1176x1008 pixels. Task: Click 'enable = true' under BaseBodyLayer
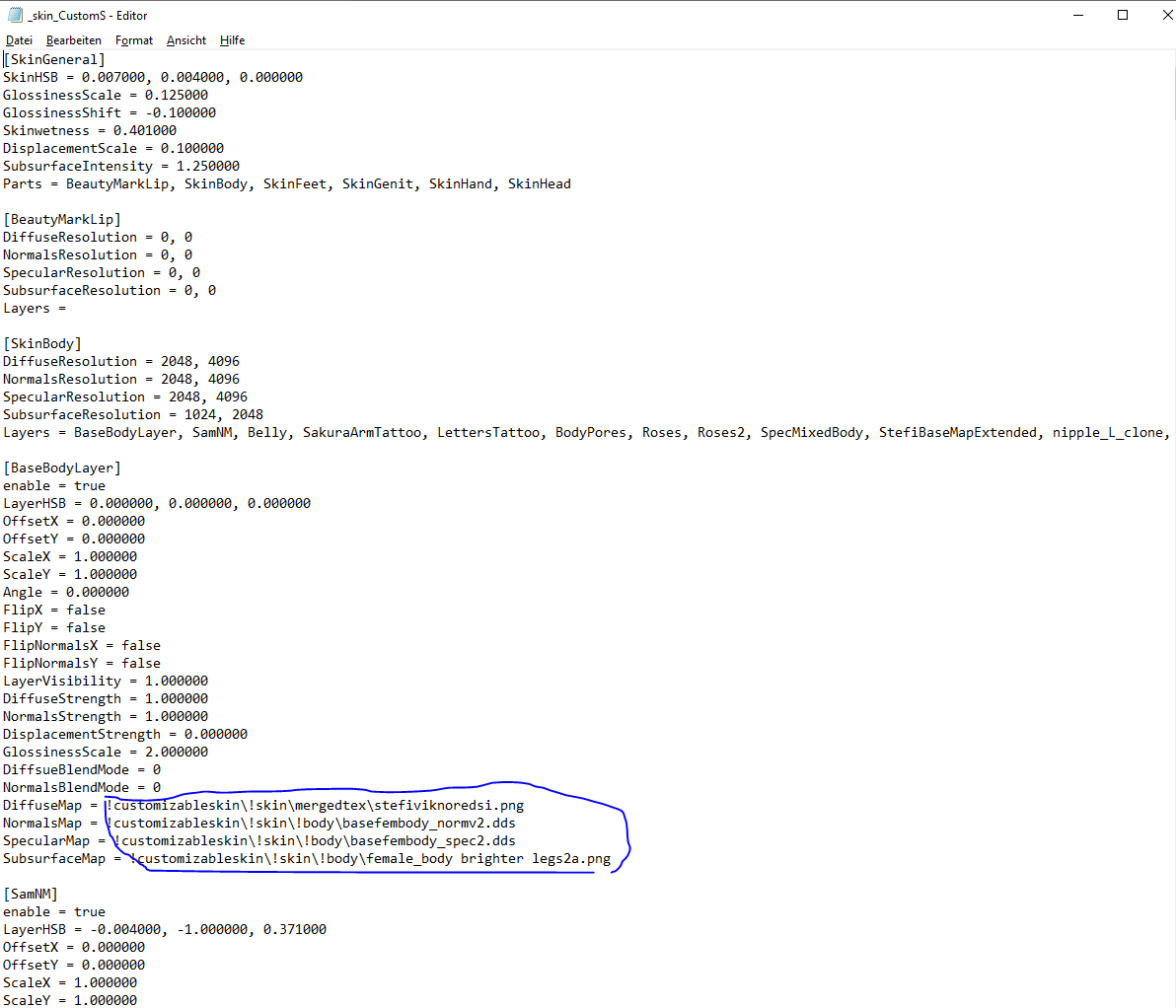coord(54,486)
